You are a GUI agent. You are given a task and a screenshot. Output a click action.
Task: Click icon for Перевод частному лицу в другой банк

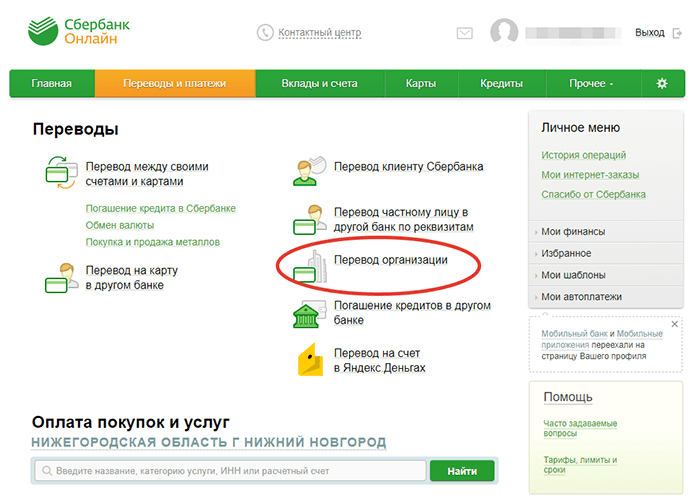click(x=310, y=220)
